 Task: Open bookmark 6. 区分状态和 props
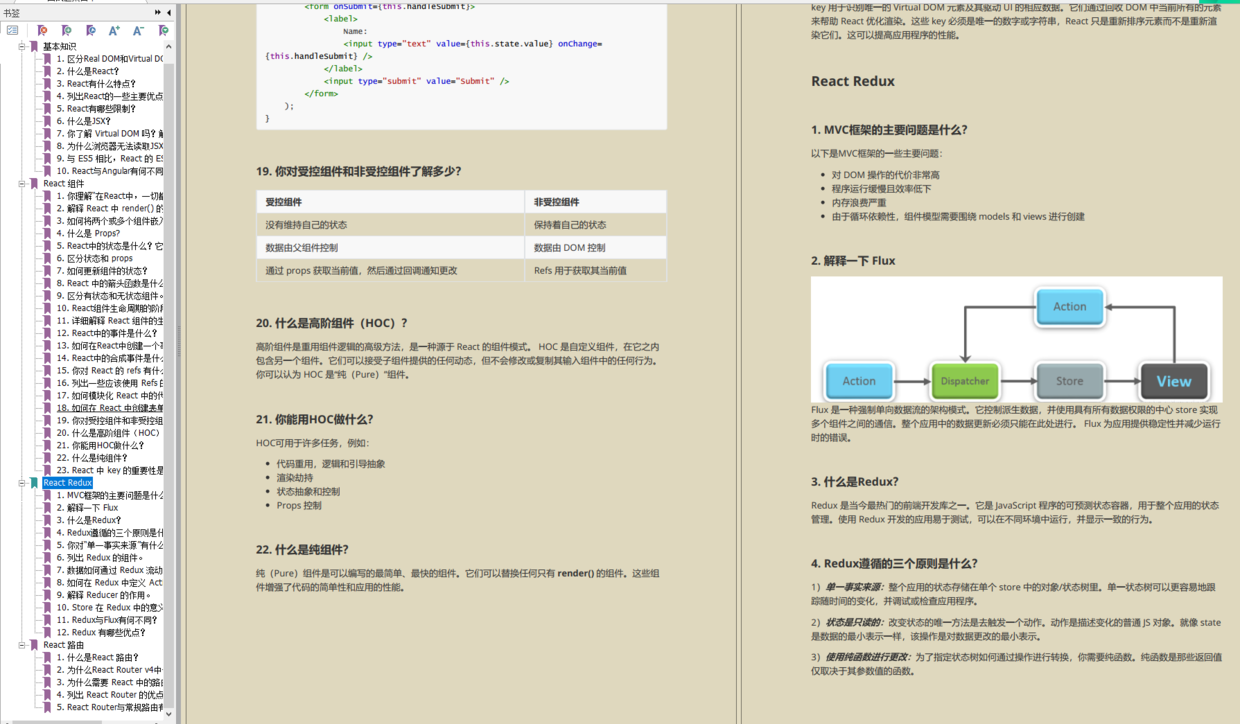point(94,258)
